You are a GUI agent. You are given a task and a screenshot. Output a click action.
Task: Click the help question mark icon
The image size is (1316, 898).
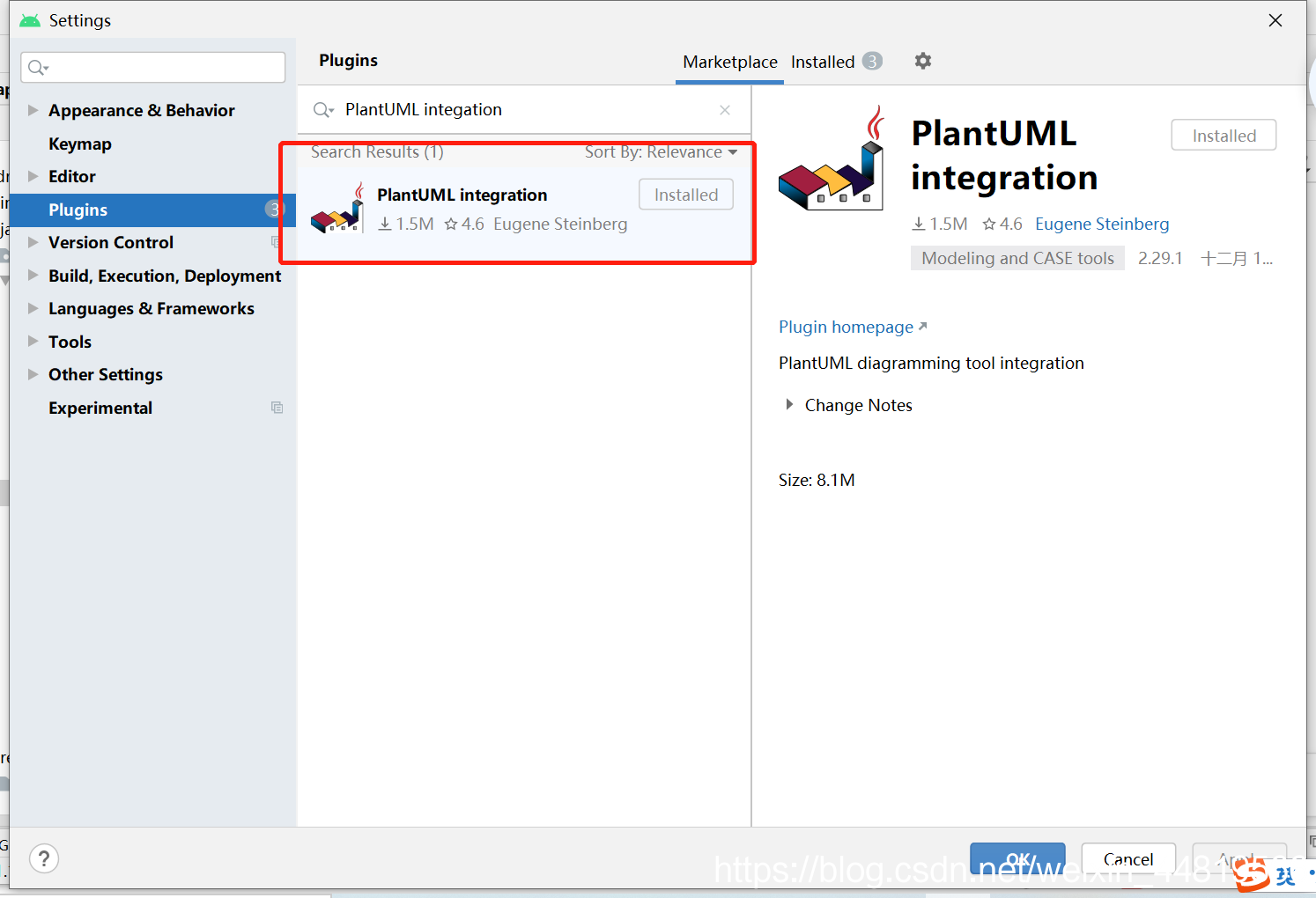[44, 858]
